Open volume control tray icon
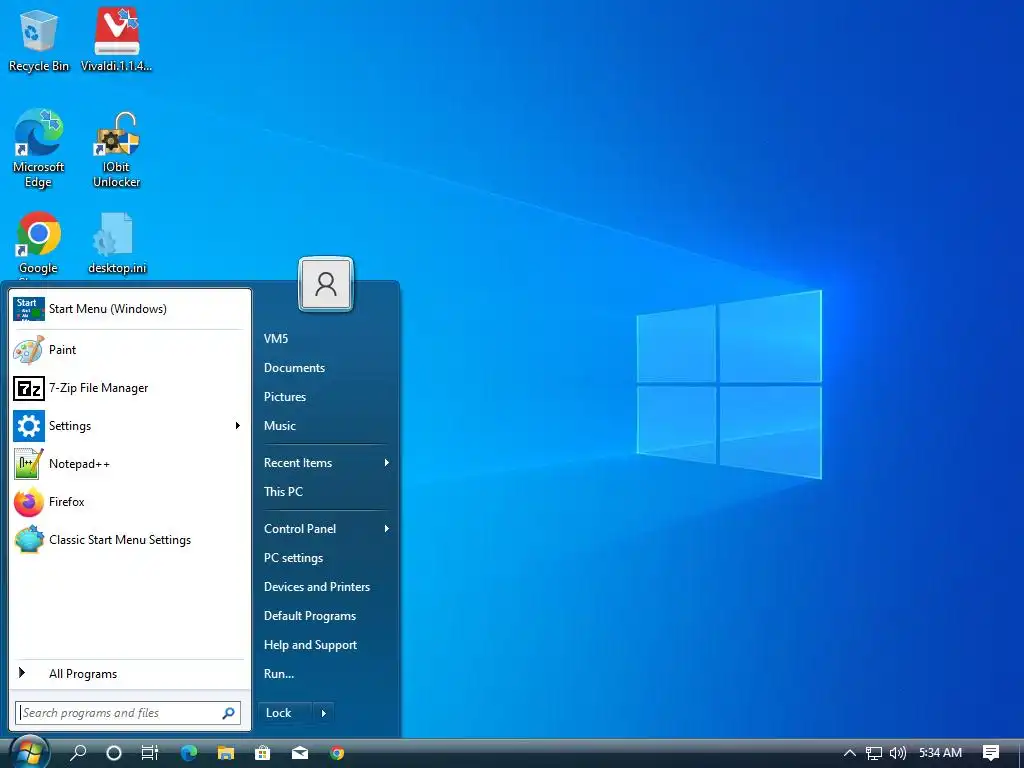Image resolution: width=1024 pixels, height=768 pixels. [898, 753]
